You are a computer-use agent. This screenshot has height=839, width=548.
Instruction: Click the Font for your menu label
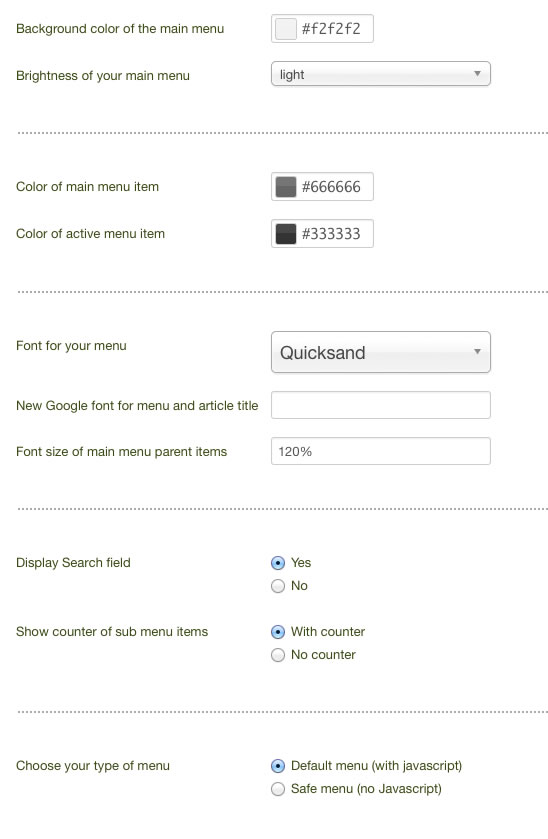pos(71,346)
